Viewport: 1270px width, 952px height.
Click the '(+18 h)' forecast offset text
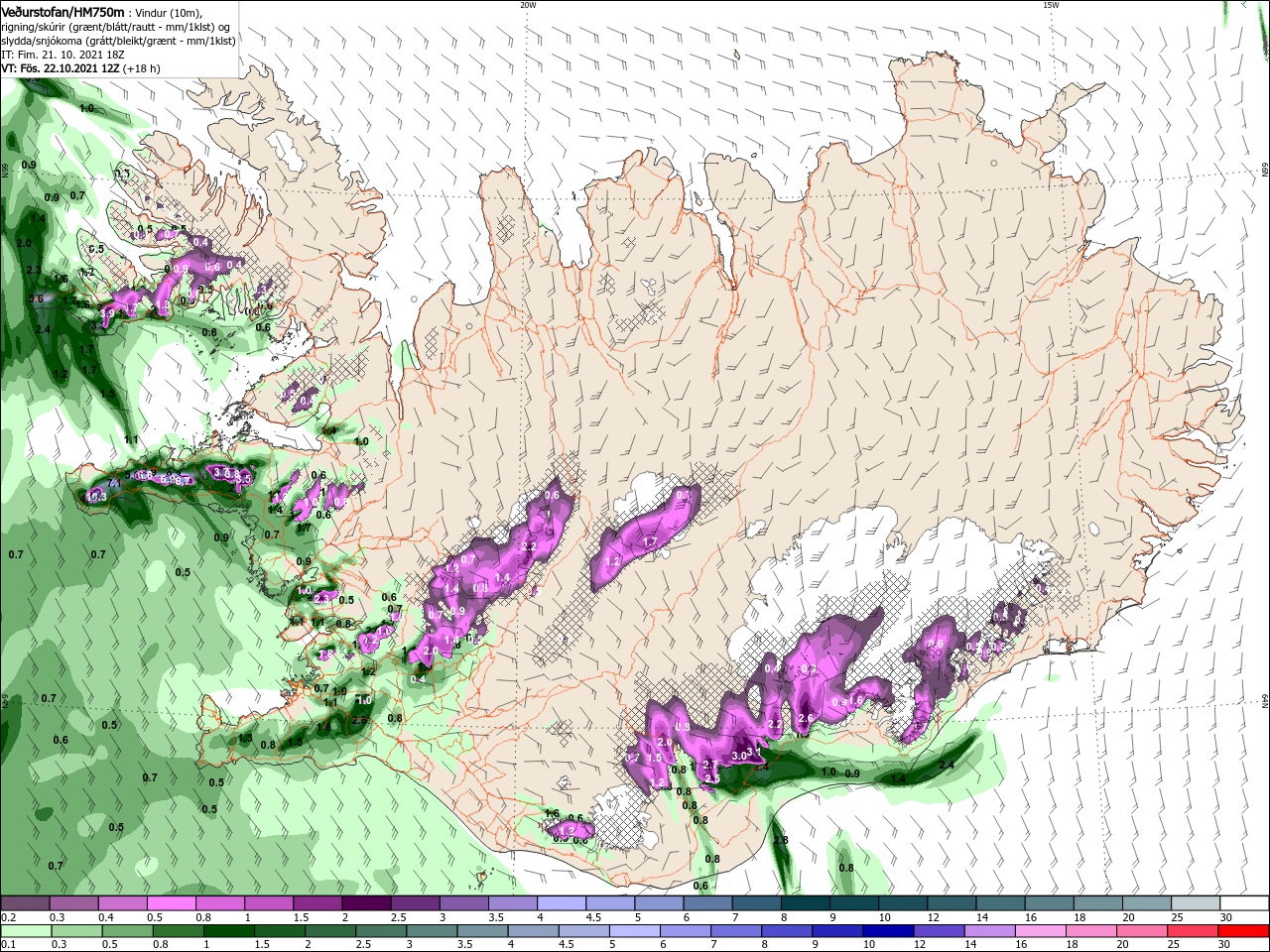point(140,68)
